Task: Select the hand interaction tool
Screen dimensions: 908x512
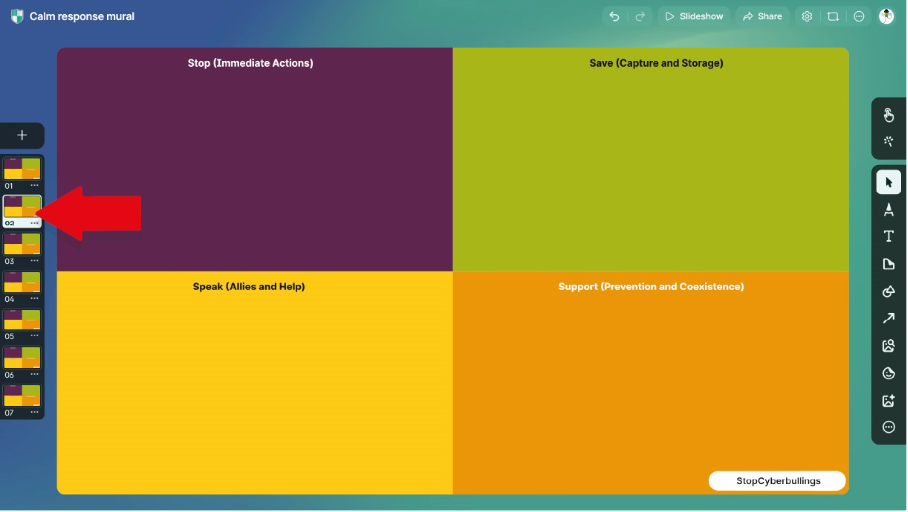Action: (888, 115)
